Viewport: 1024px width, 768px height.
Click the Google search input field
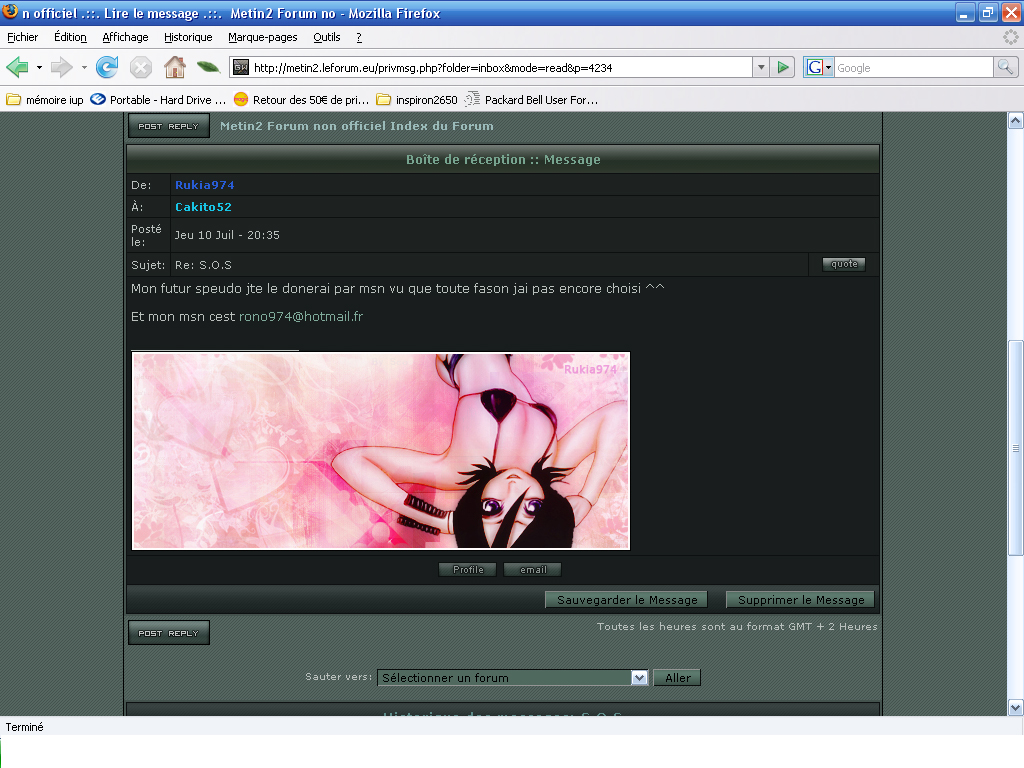(x=913, y=67)
